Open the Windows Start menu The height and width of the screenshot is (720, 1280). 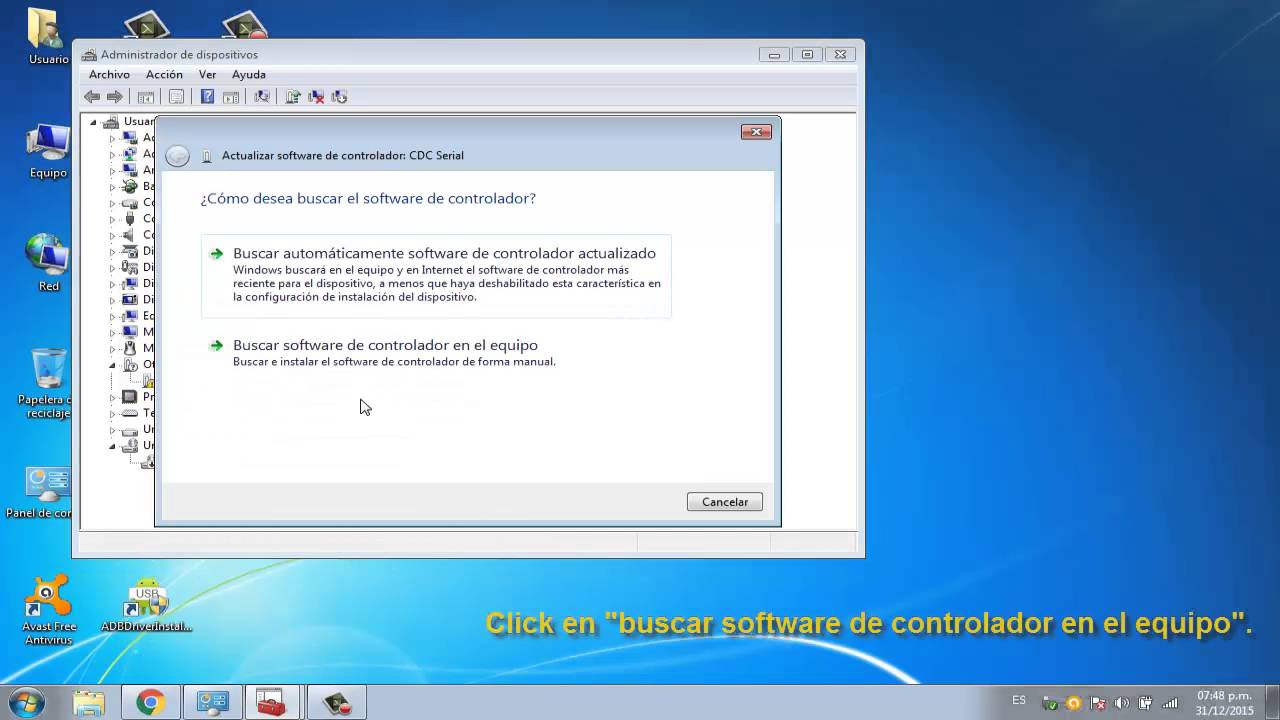(27, 703)
